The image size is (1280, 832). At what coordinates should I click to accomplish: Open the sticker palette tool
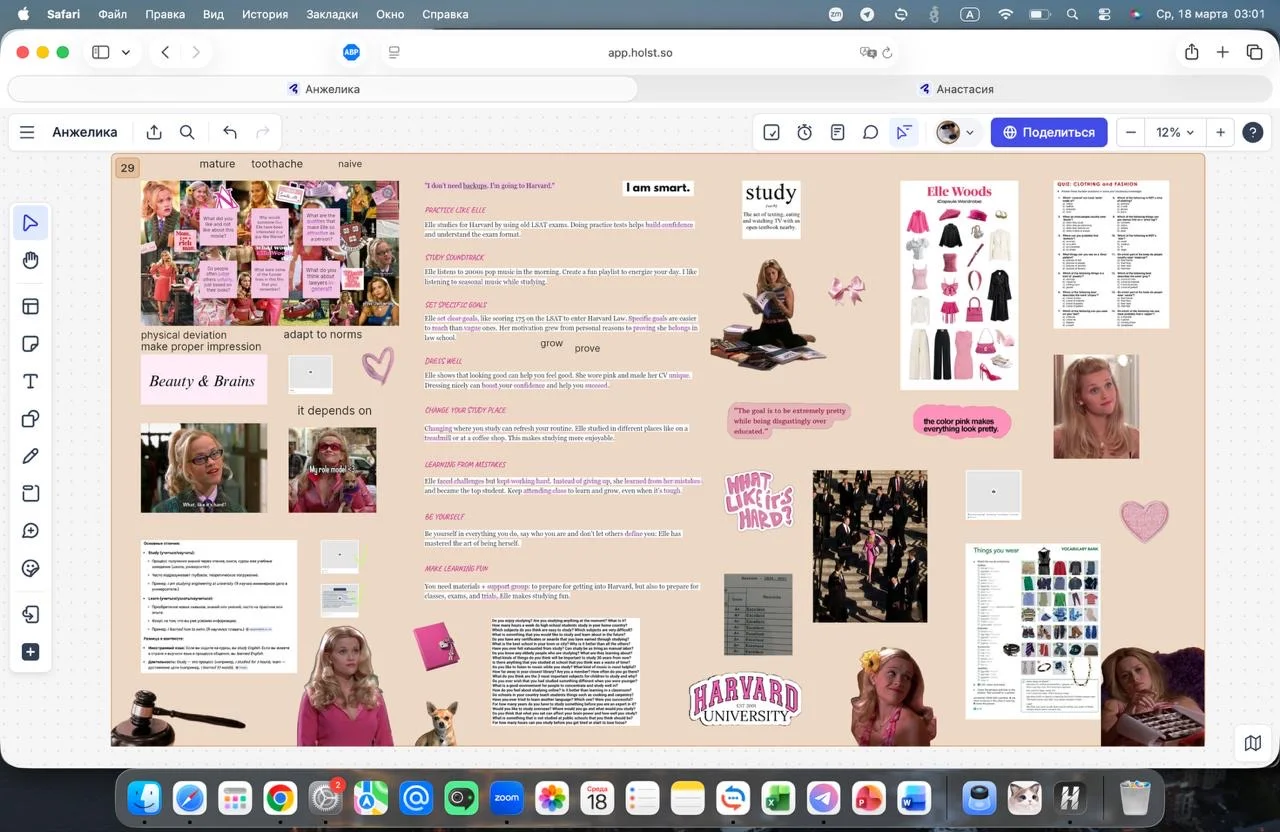point(30,569)
